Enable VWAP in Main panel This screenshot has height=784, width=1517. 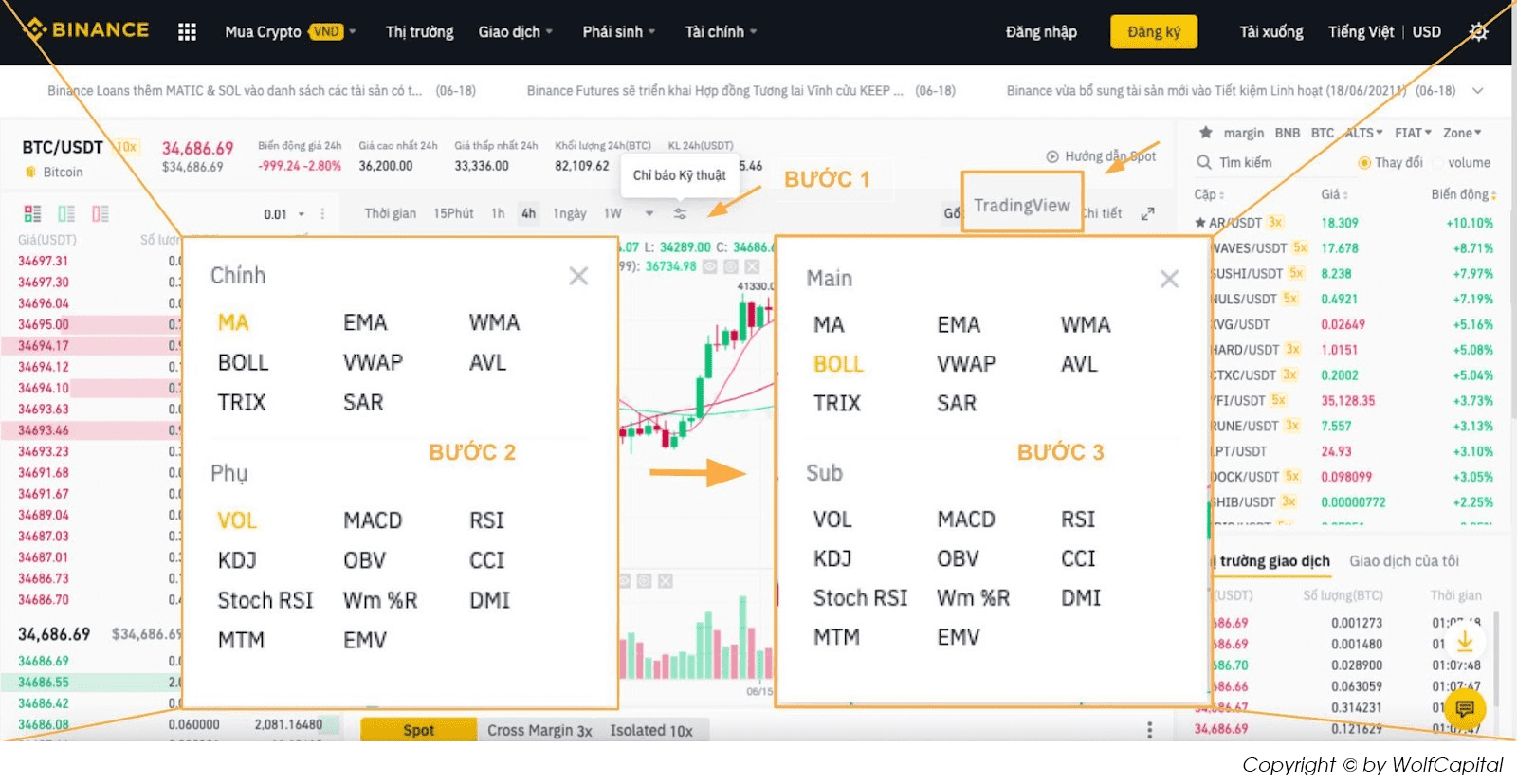[x=966, y=364]
